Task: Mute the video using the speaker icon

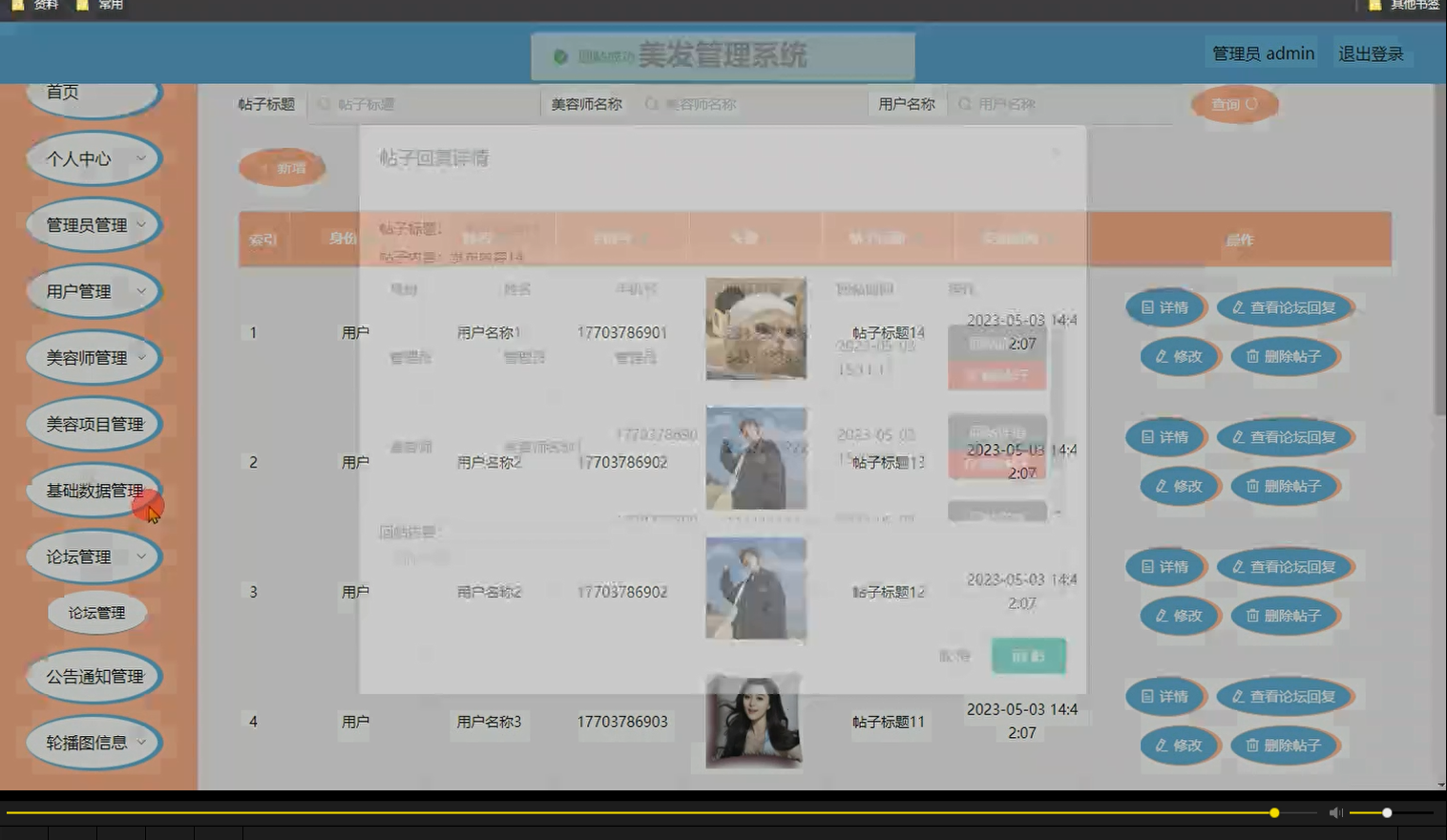Action: pyautogui.click(x=1335, y=812)
